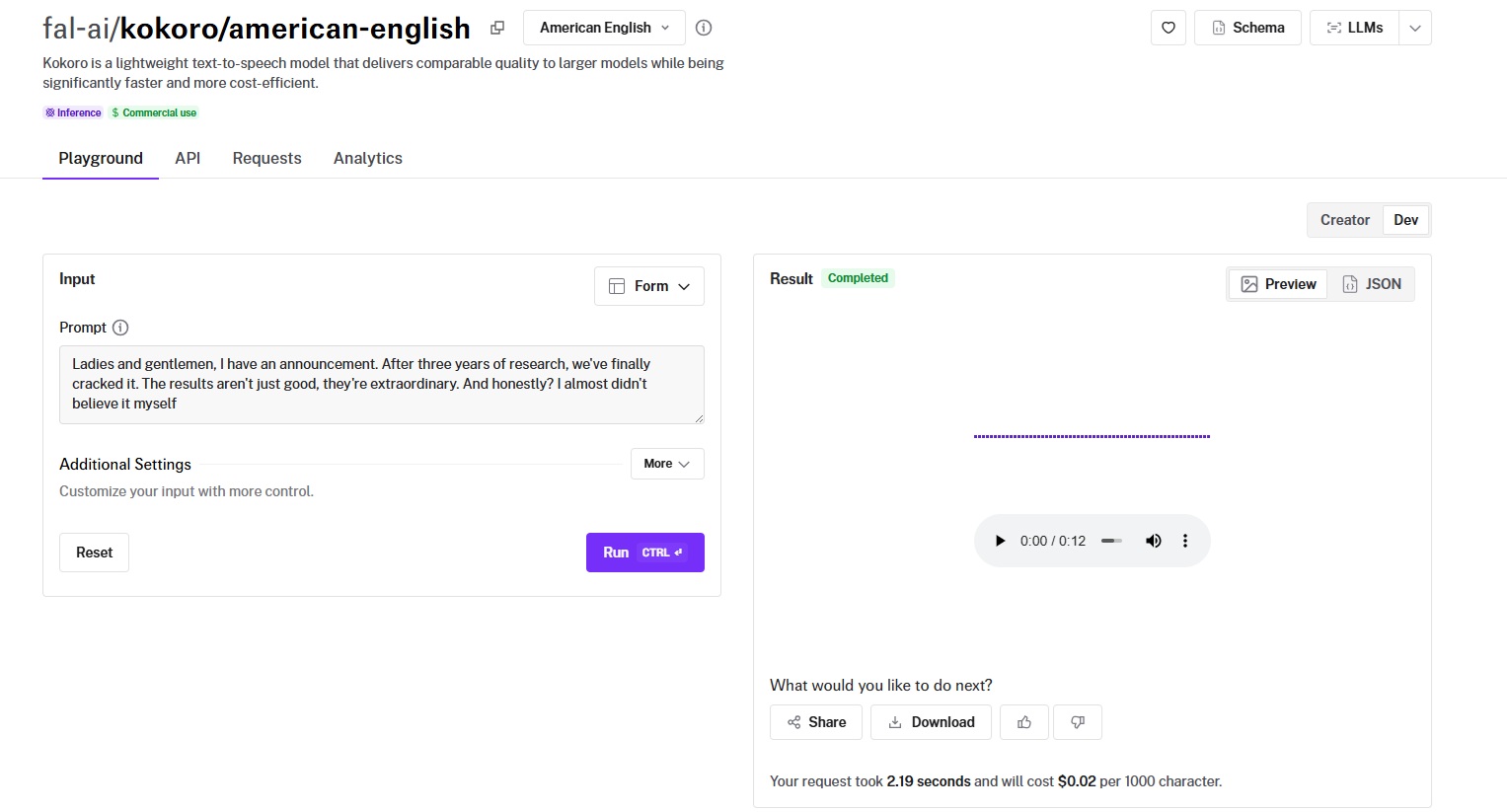Give the result a thumbs up

[x=1024, y=722]
